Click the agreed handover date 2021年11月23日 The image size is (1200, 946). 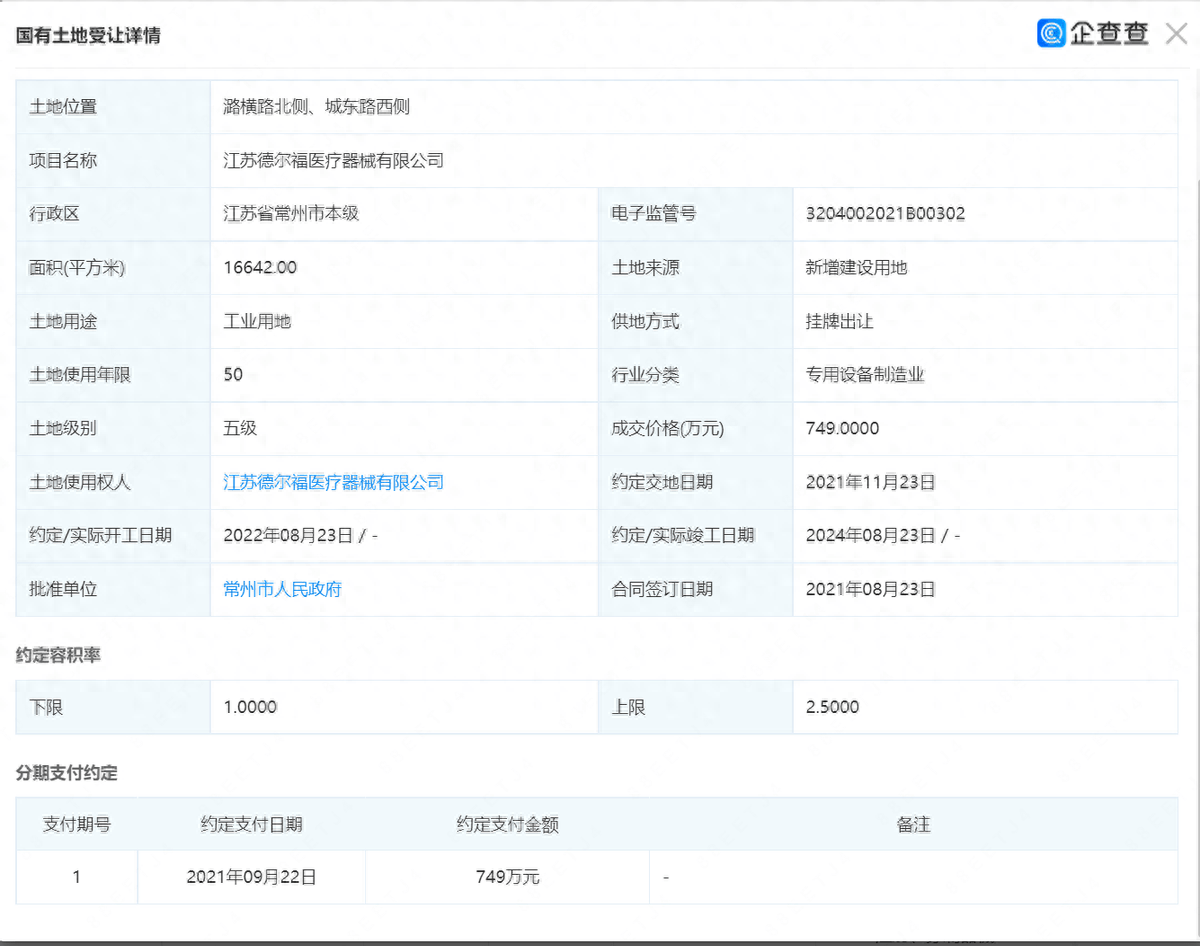point(870,482)
